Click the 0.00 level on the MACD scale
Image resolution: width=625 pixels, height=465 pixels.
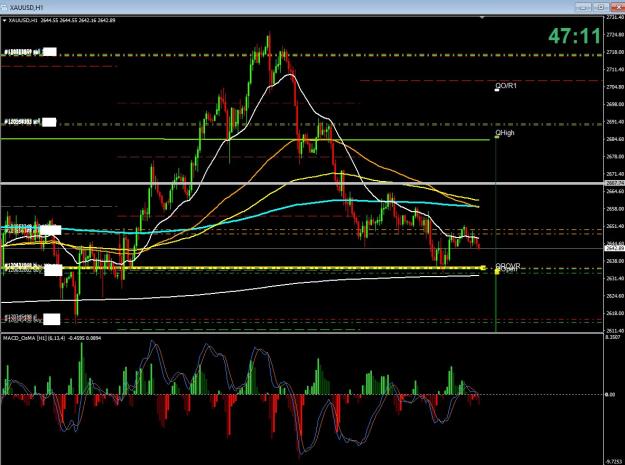coord(610,394)
